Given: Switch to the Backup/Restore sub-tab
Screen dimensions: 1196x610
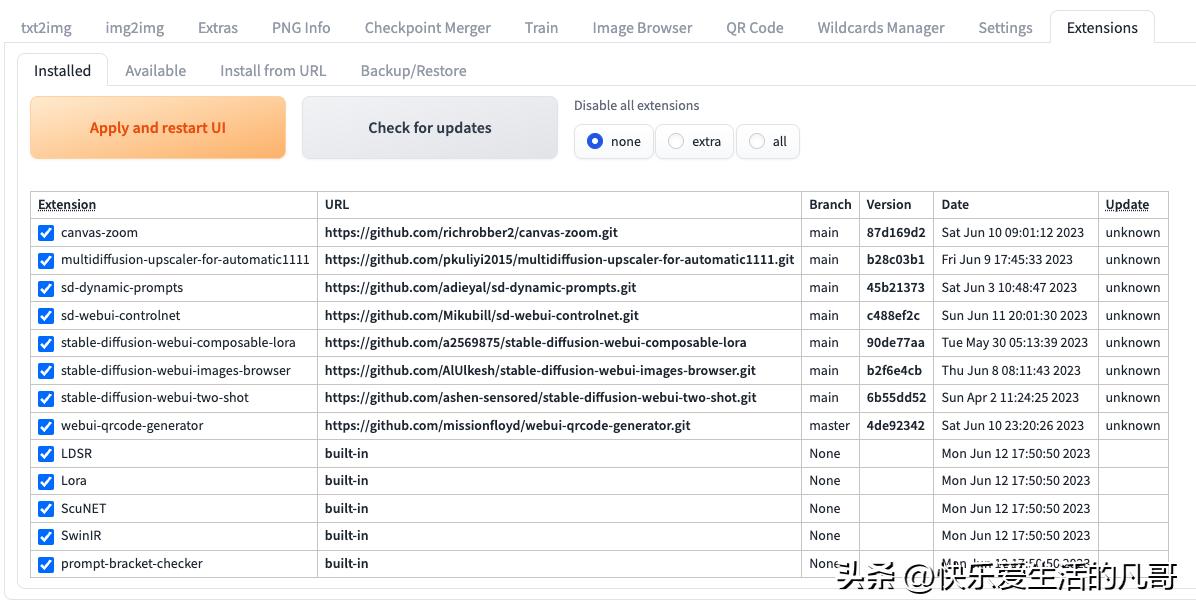Looking at the screenshot, I should click(x=413, y=71).
